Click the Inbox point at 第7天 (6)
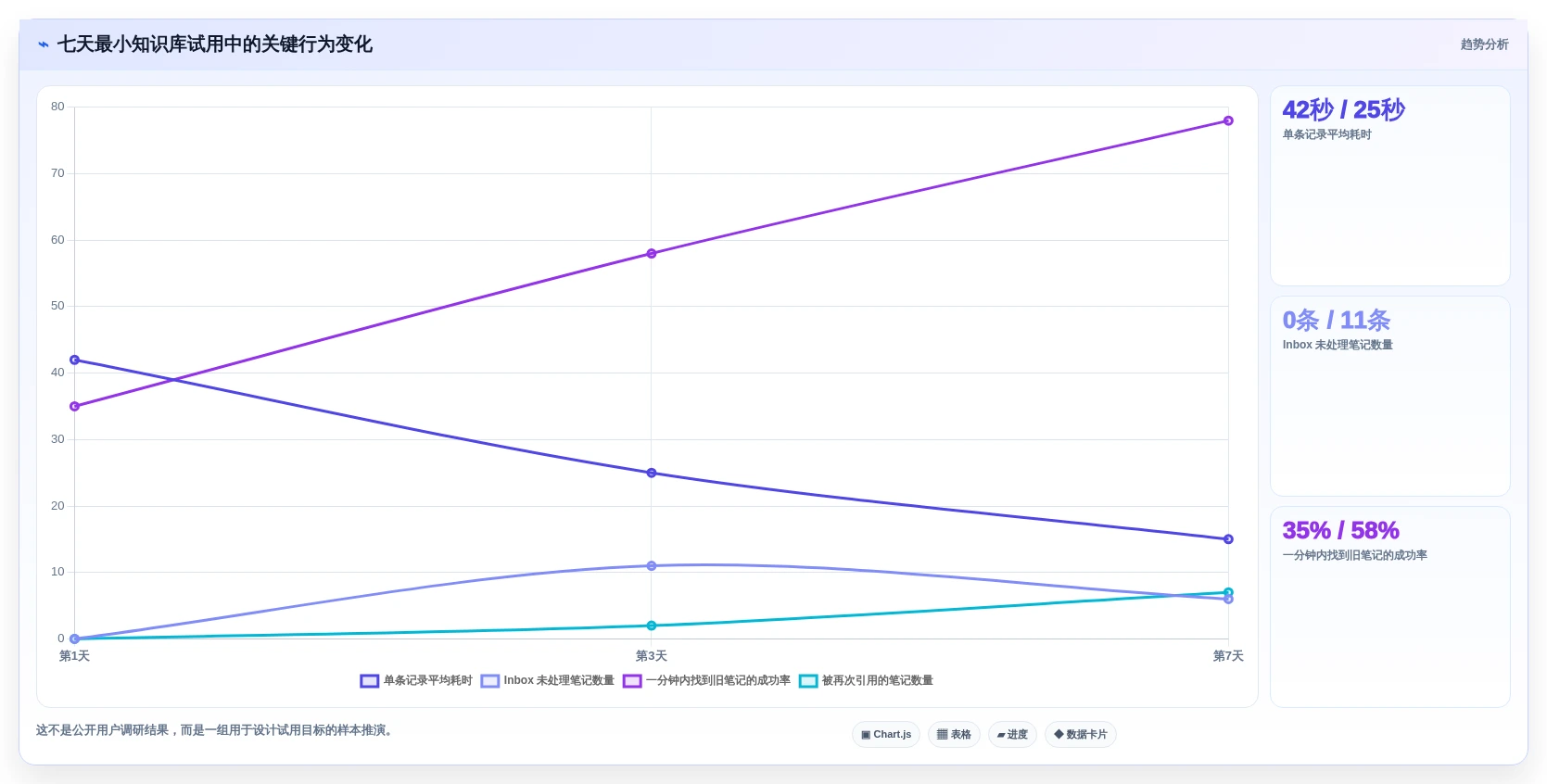The image size is (1547, 784). click(1228, 599)
